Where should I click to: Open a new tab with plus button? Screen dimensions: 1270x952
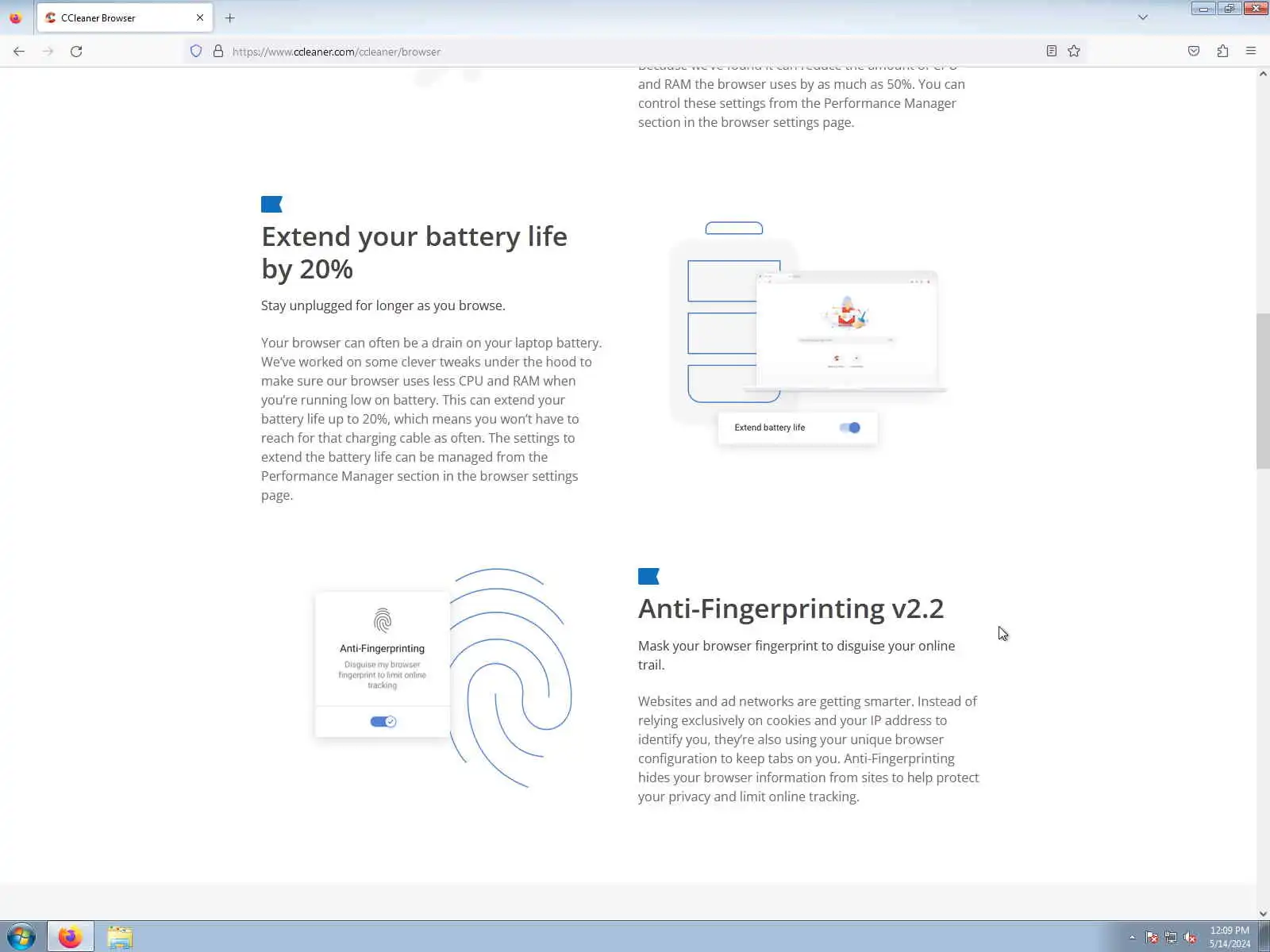tap(230, 17)
